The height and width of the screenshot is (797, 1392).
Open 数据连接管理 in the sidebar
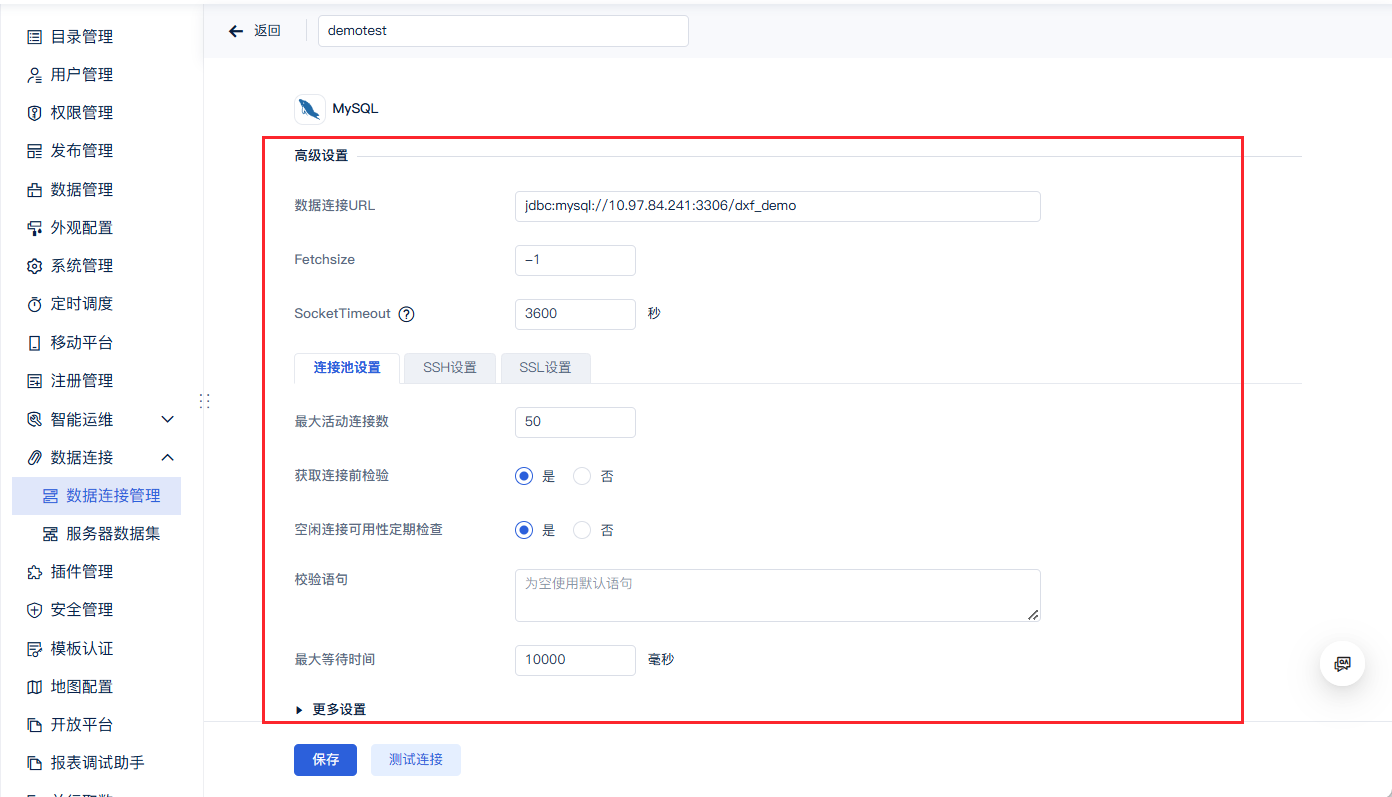point(96,496)
